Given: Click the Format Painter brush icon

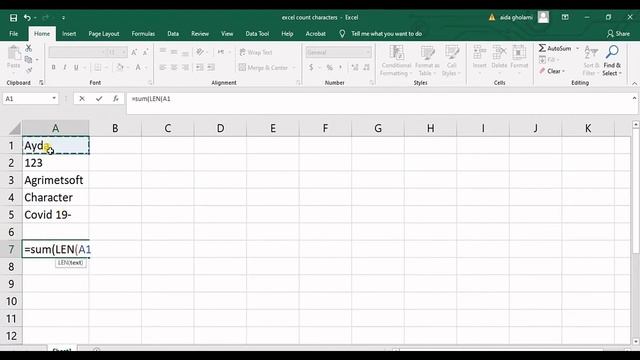Looking at the screenshot, I should click(29, 71).
